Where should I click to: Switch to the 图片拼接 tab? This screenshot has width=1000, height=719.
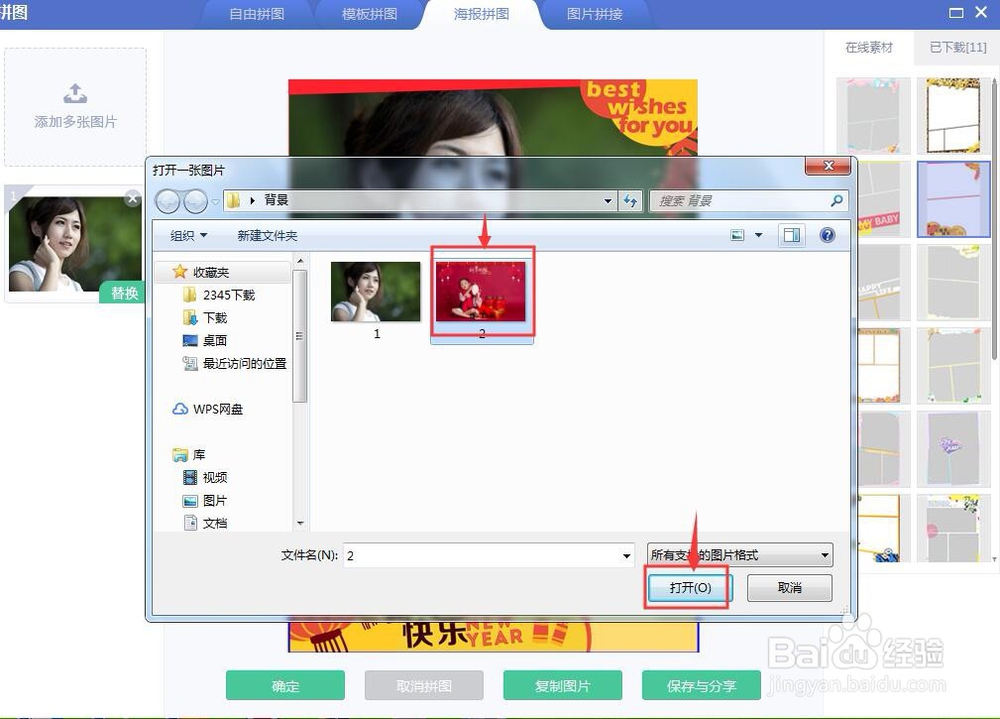[x=597, y=14]
